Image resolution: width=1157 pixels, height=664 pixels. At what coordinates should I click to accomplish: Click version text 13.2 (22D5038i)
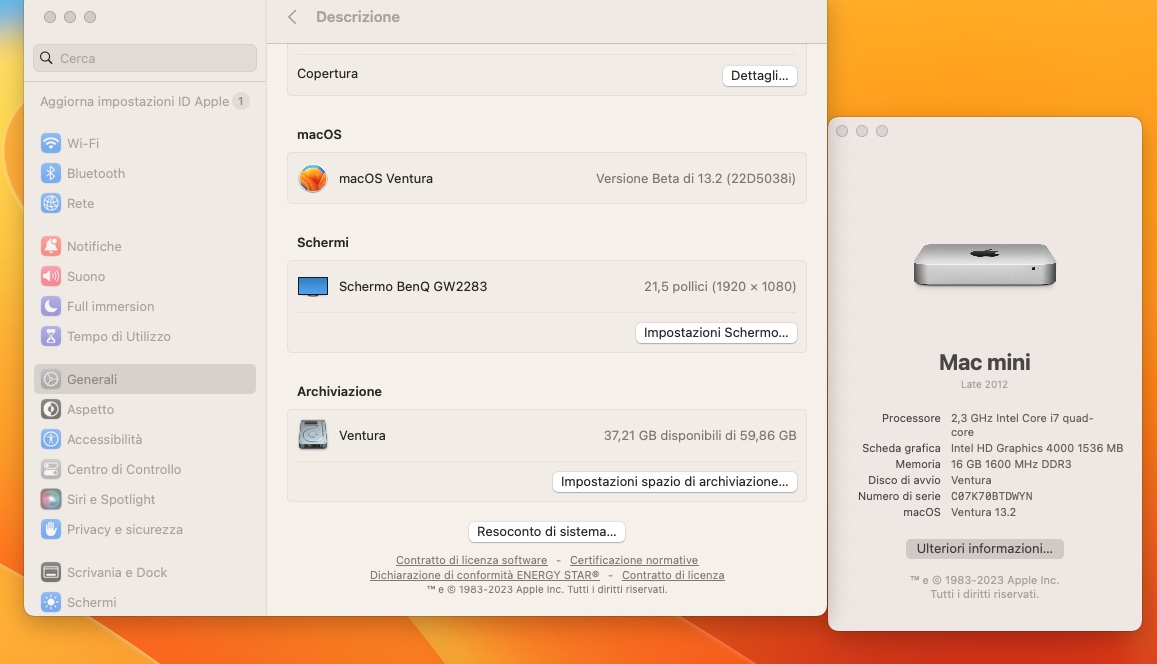(696, 179)
